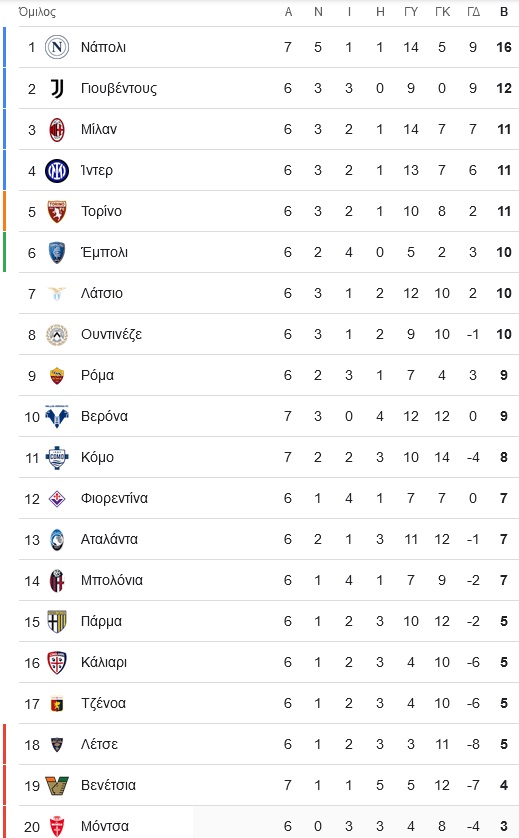The height and width of the screenshot is (838, 519).
Task: Click the Parma shield crest icon
Action: [57, 622]
